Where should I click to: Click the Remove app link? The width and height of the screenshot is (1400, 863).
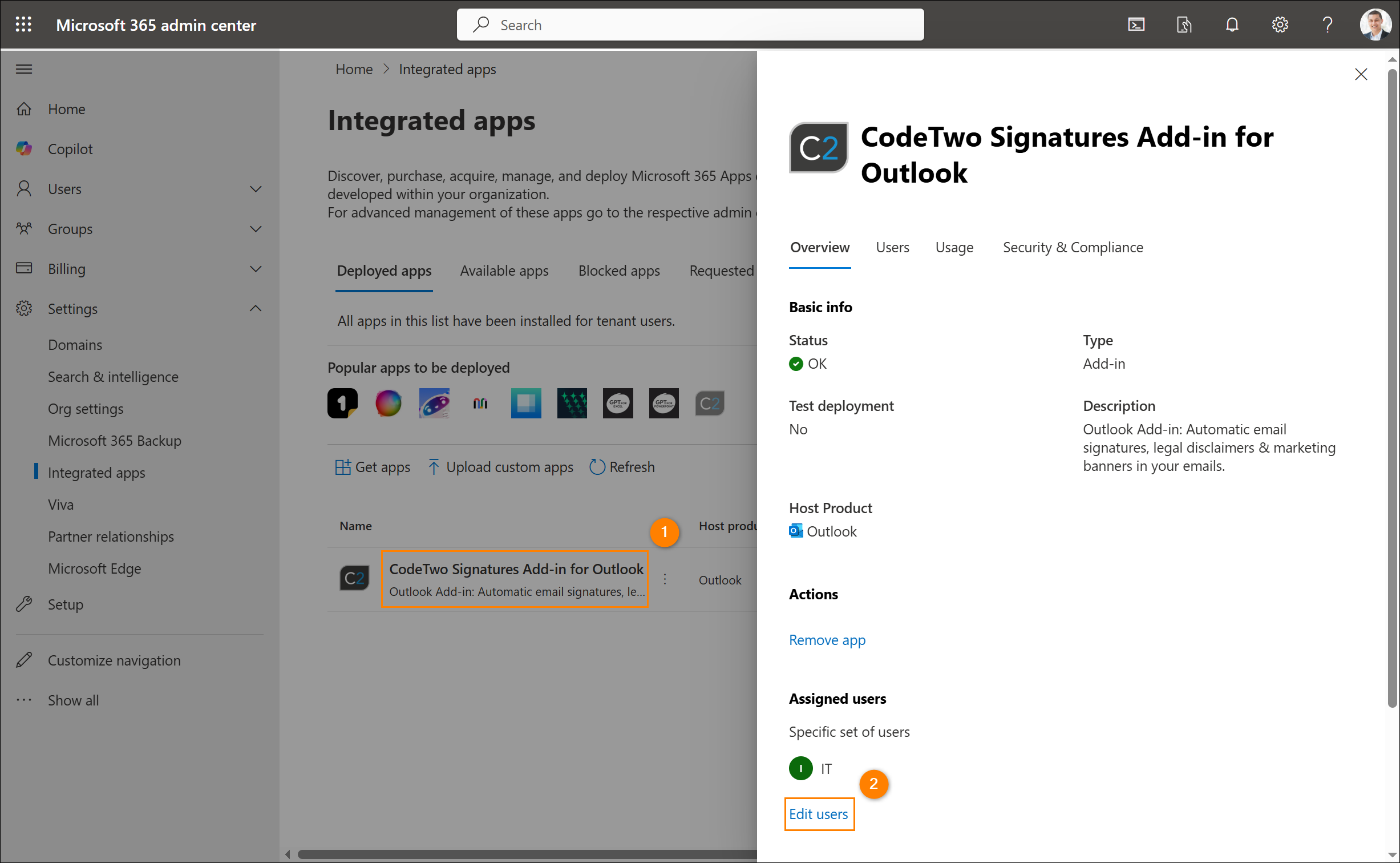point(827,640)
